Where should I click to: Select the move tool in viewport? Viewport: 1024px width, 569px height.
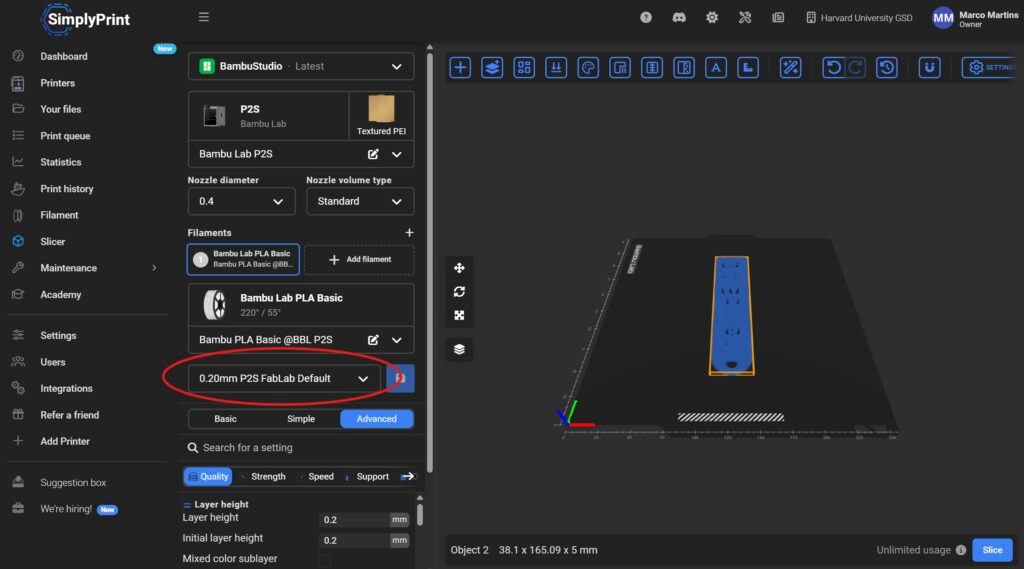click(459, 268)
